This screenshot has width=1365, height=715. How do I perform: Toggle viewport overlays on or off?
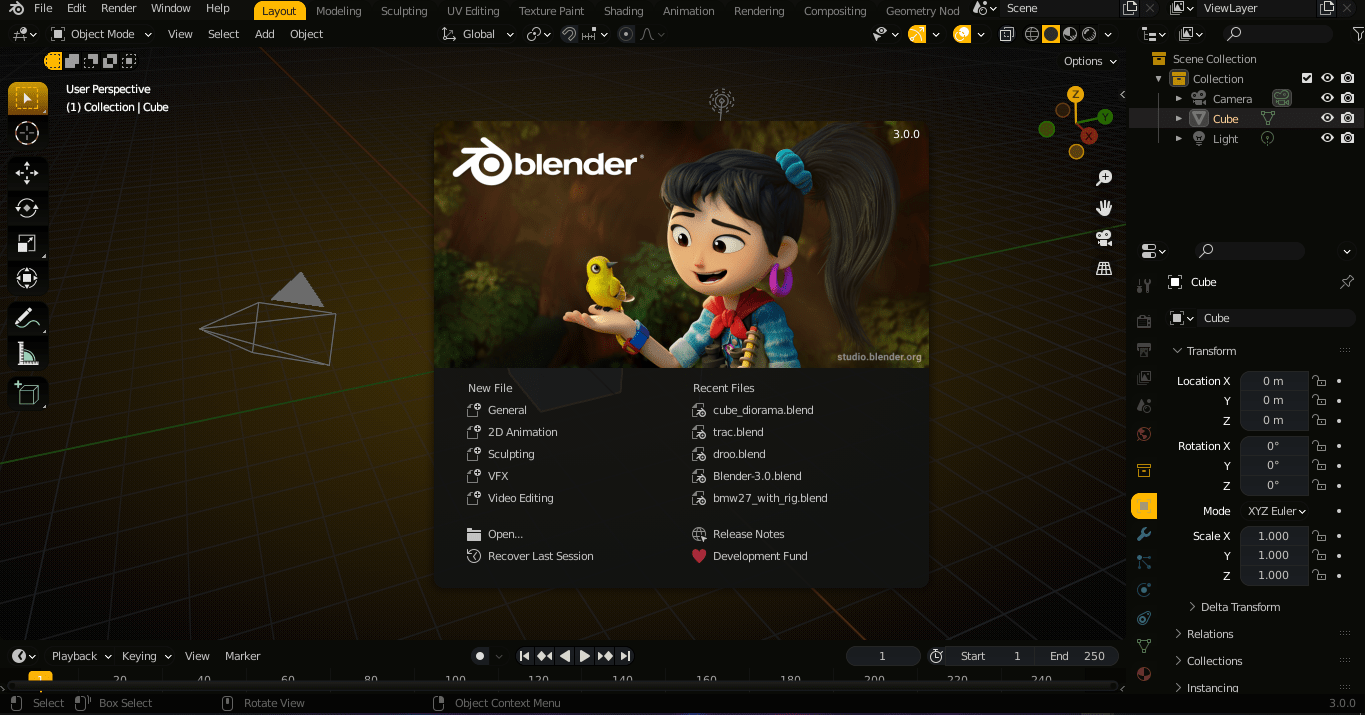(x=962, y=34)
